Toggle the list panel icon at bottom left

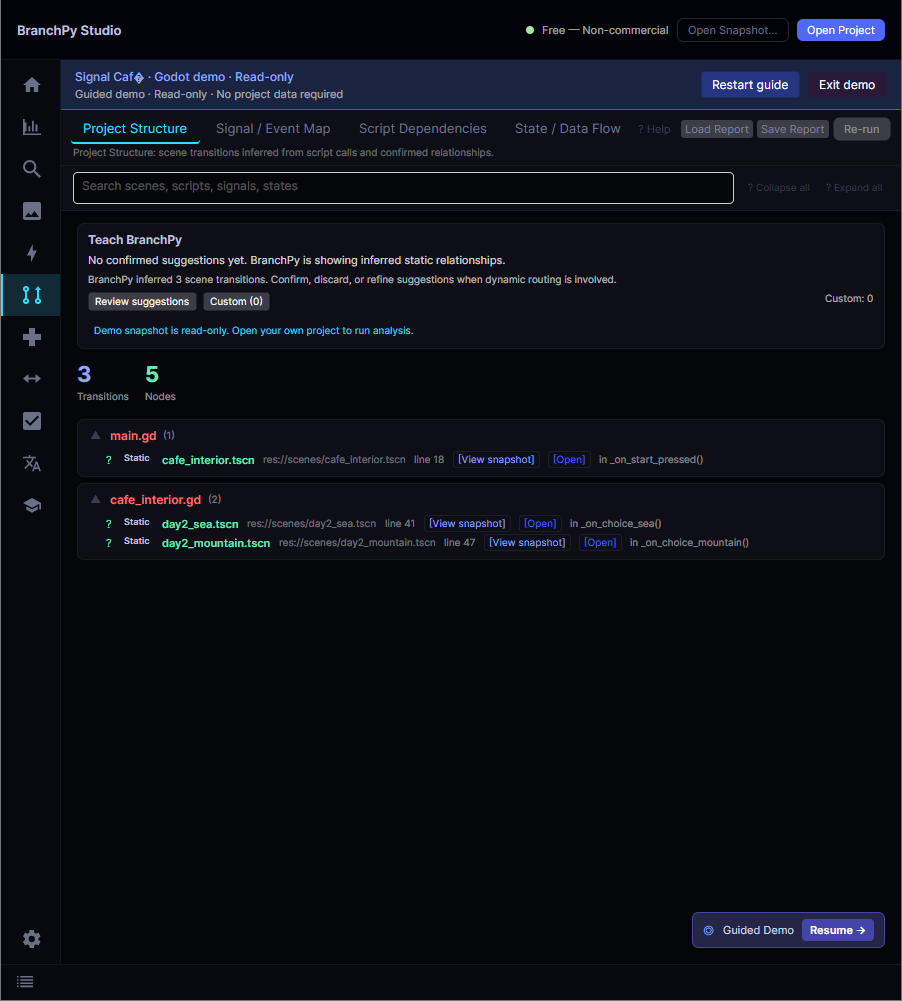click(25, 982)
